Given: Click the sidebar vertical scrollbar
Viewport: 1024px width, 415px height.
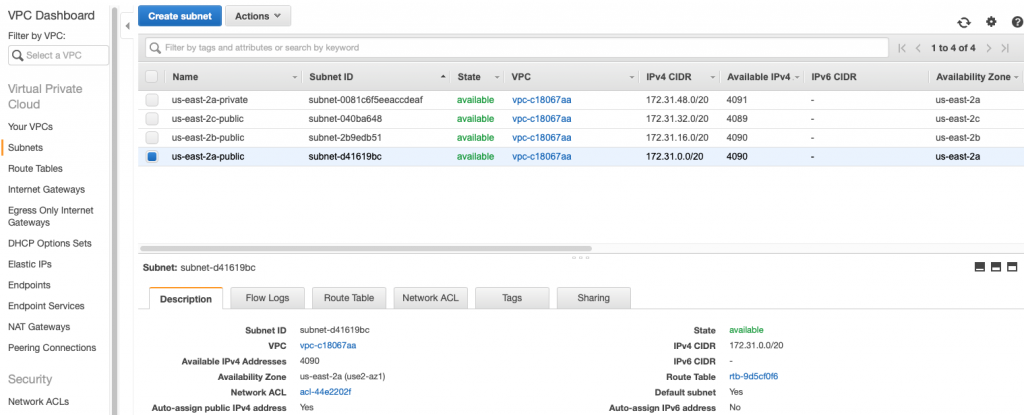Looking at the screenshot, I should click(114, 209).
